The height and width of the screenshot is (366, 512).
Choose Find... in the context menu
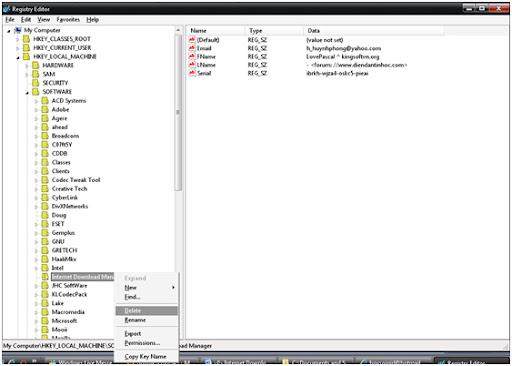coord(146,297)
